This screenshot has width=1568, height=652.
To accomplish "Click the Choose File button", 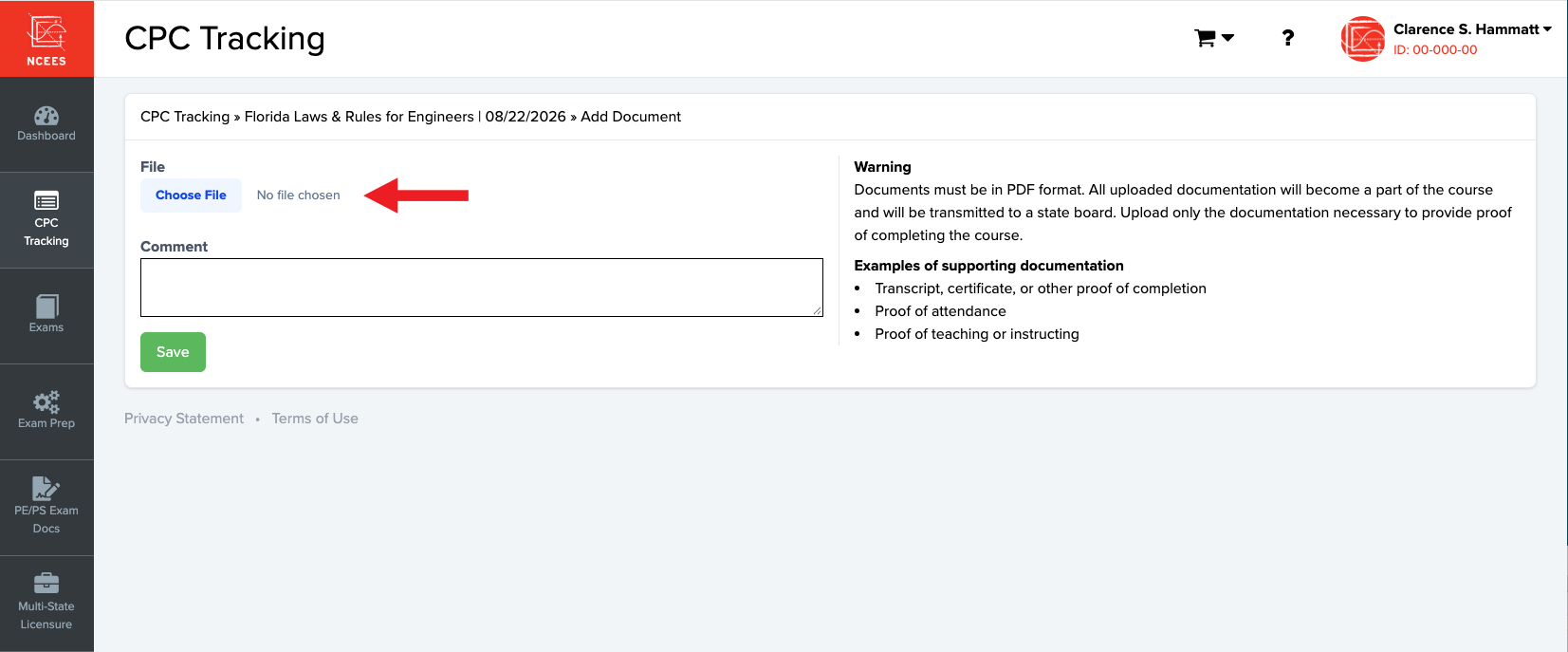I will (x=191, y=196).
